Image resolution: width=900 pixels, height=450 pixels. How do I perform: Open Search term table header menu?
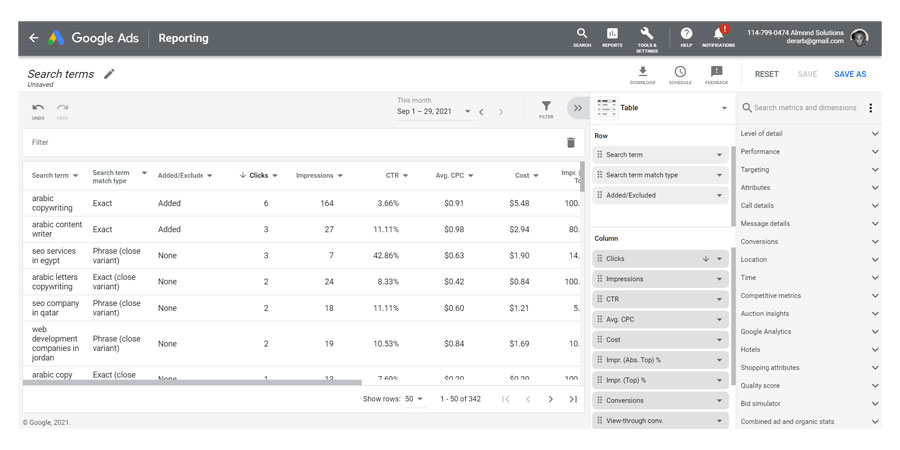[x=75, y=176]
